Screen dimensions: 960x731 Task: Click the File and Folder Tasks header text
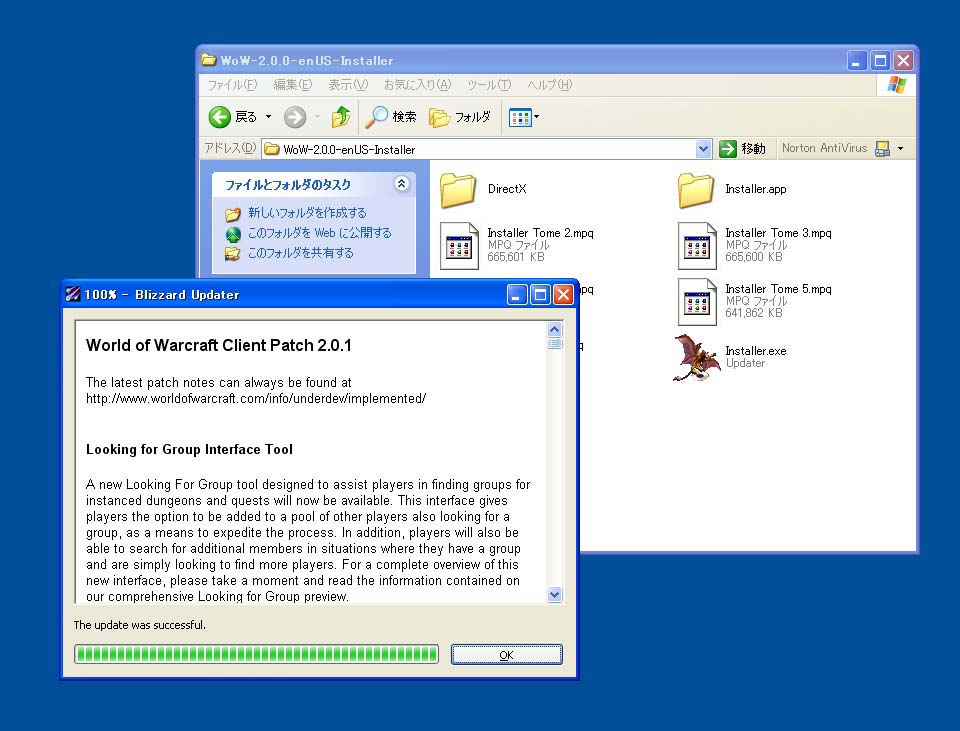[288, 184]
